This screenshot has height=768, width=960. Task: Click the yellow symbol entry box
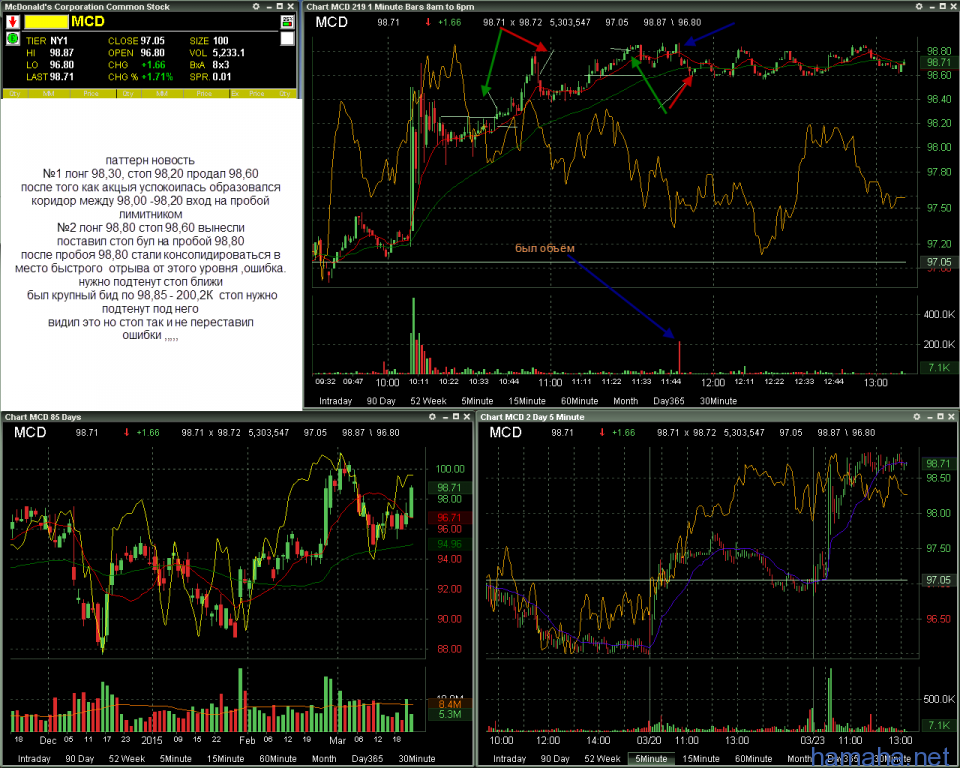pyautogui.click(x=46, y=22)
